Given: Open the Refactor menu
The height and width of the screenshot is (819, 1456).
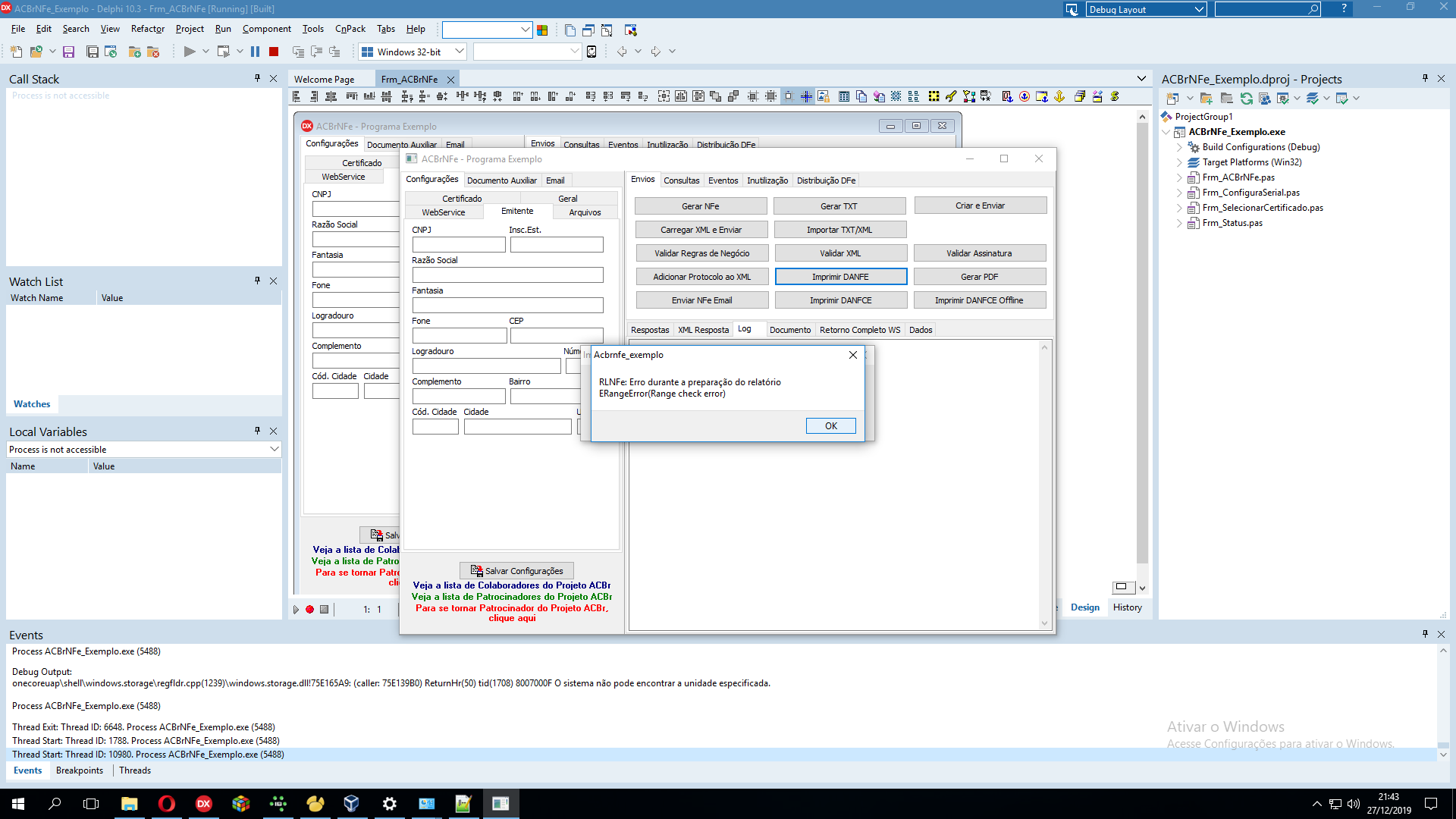Looking at the screenshot, I should click(x=147, y=29).
